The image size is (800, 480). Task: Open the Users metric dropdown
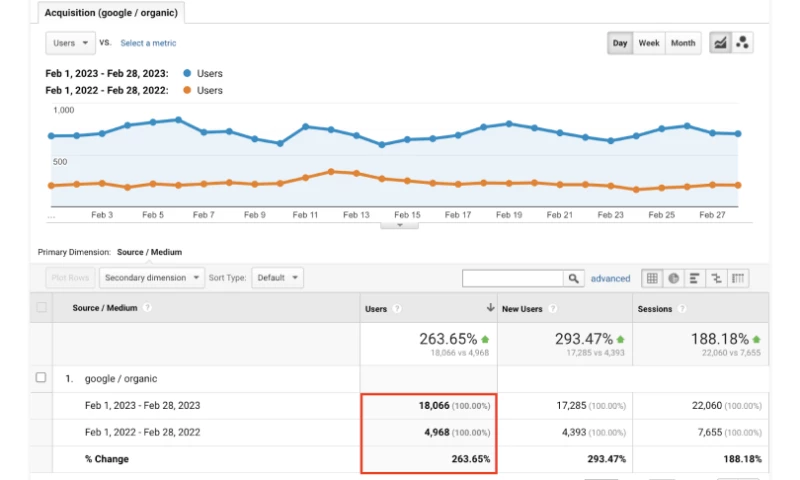[x=70, y=43]
